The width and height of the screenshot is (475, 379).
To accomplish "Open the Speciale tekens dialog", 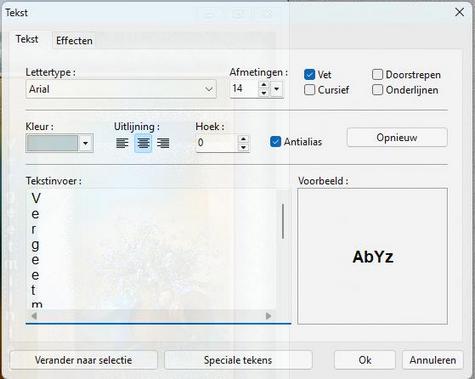I will click(x=238, y=360).
